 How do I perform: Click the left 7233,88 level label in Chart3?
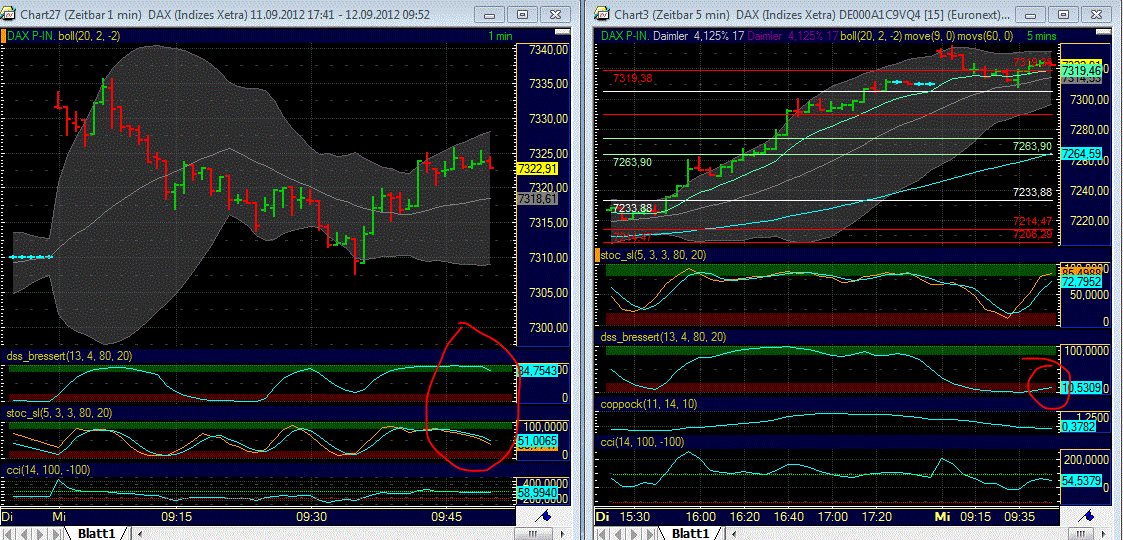coord(632,208)
